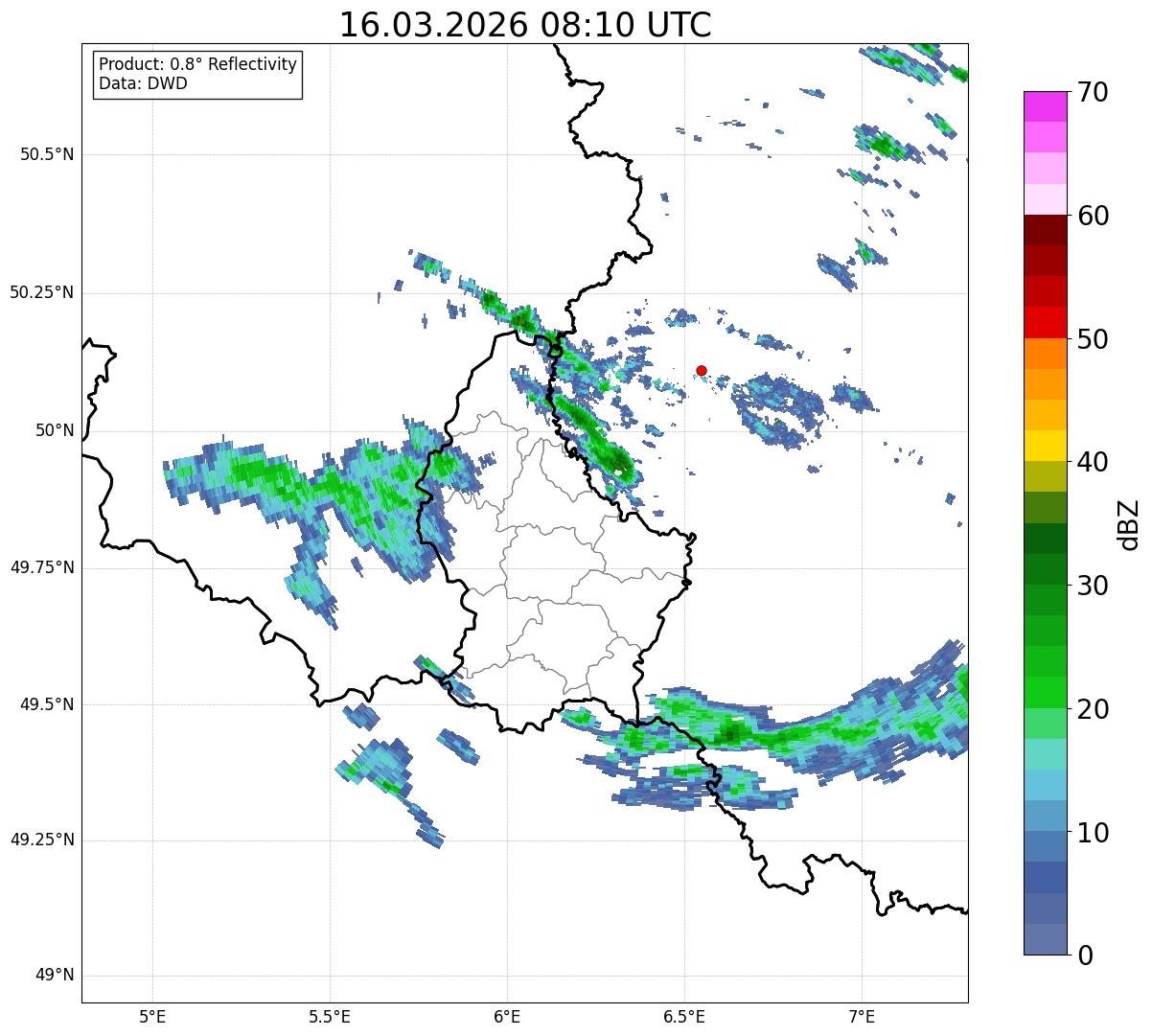1152x1036 pixels.
Task: Click the yellow colorbar swatch just above 40 dBZ
Action: click(1046, 447)
